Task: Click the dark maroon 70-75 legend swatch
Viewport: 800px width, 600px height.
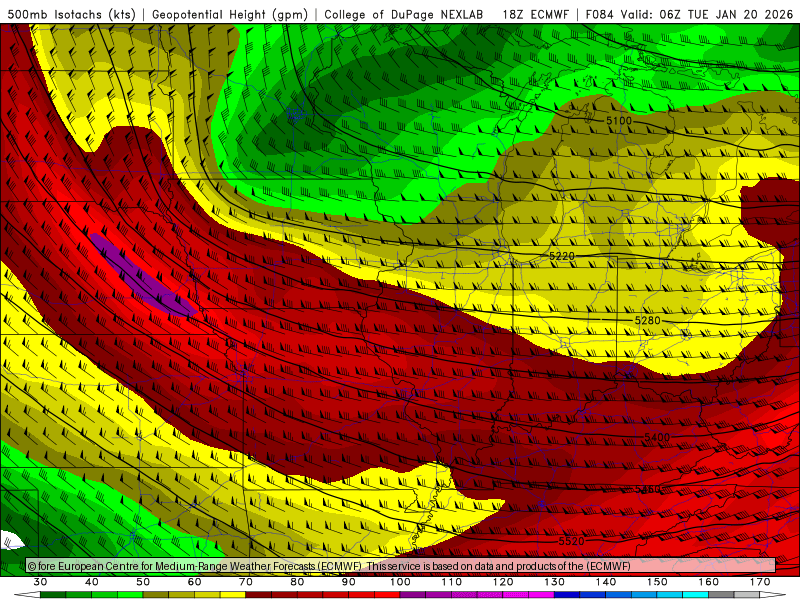Action: point(259,595)
